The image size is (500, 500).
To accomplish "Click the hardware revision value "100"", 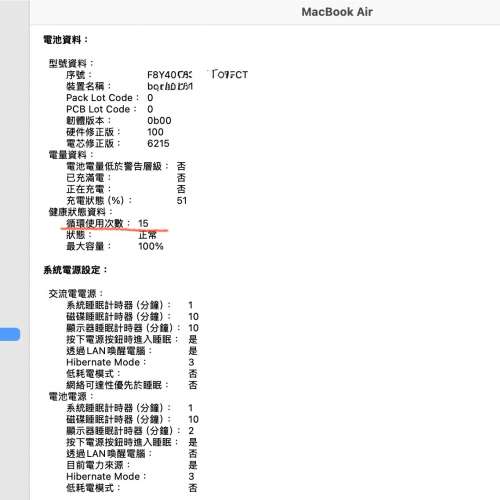I will pos(155,132).
